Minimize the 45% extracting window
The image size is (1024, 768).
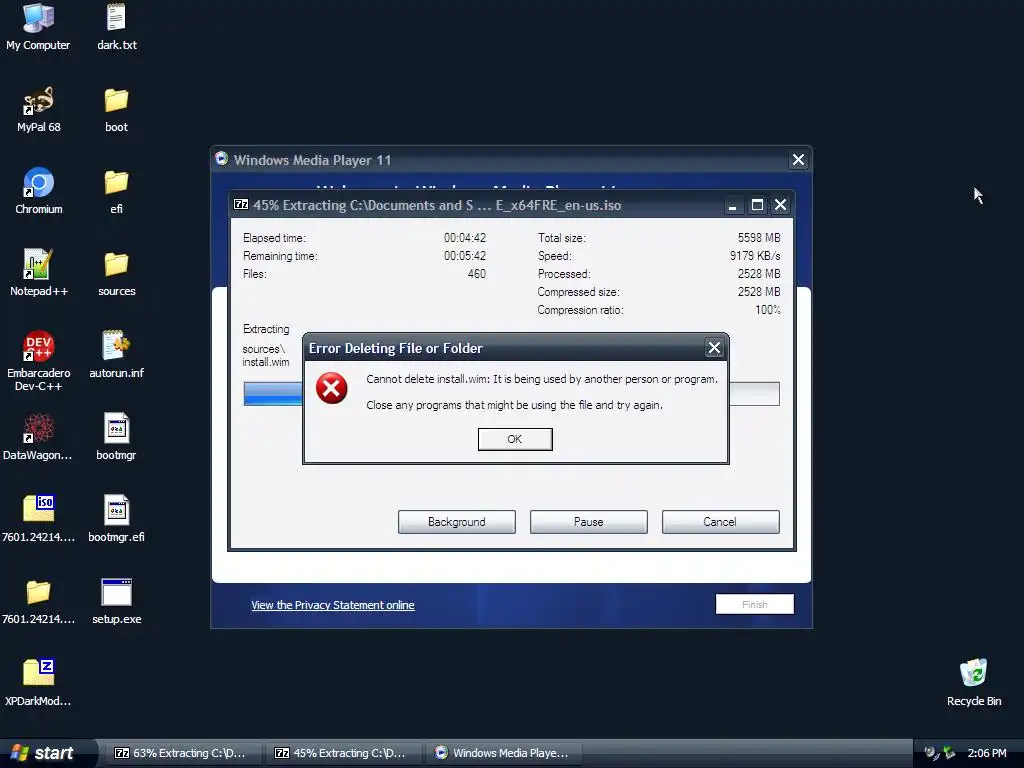point(733,205)
